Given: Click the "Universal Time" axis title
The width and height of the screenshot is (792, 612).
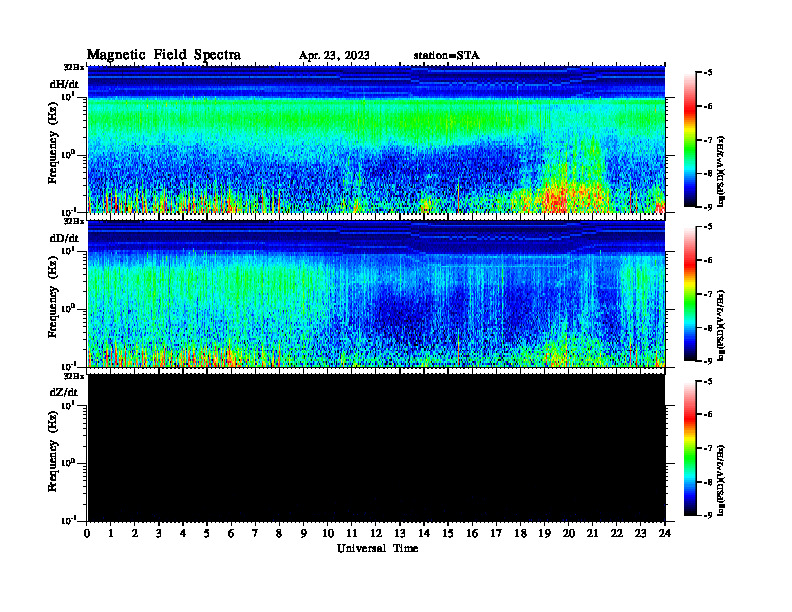Looking at the screenshot, I should pyautogui.click(x=378, y=548).
